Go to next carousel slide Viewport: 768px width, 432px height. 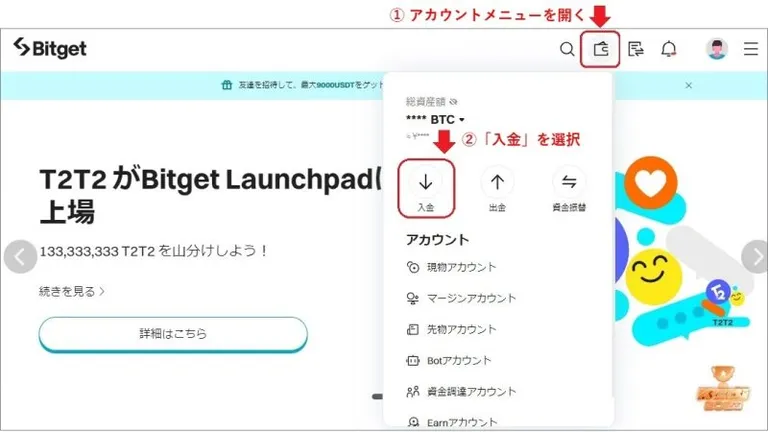pyautogui.click(x=756, y=256)
